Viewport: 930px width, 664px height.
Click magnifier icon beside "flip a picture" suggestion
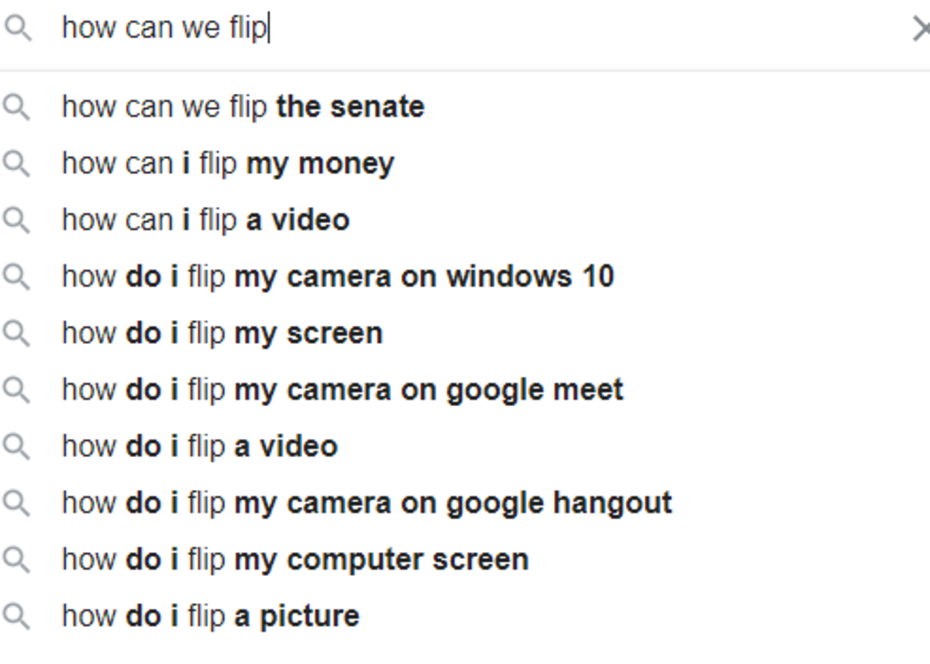tap(17, 616)
